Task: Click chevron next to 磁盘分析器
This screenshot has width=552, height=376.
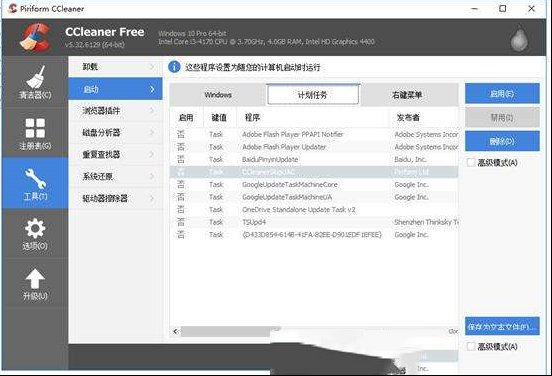Action: [152, 132]
